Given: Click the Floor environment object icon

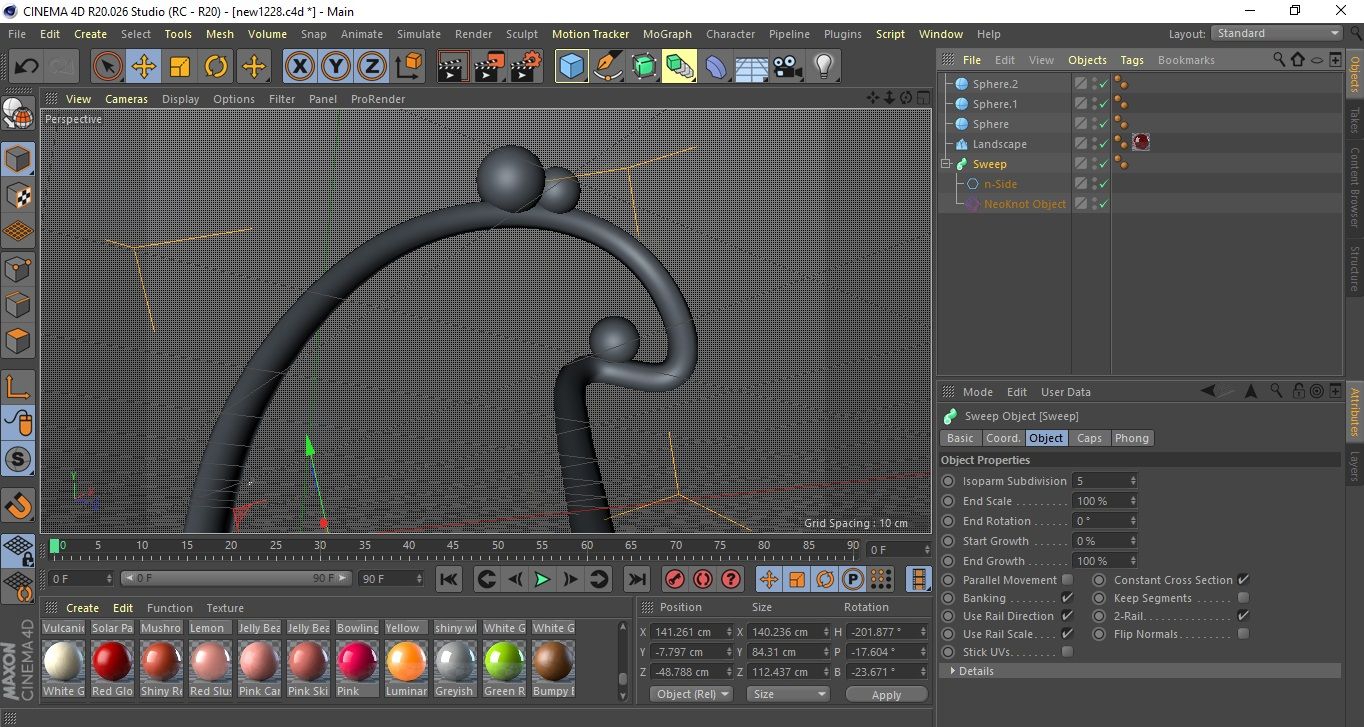Looking at the screenshot, I should (x=752, y=67).
